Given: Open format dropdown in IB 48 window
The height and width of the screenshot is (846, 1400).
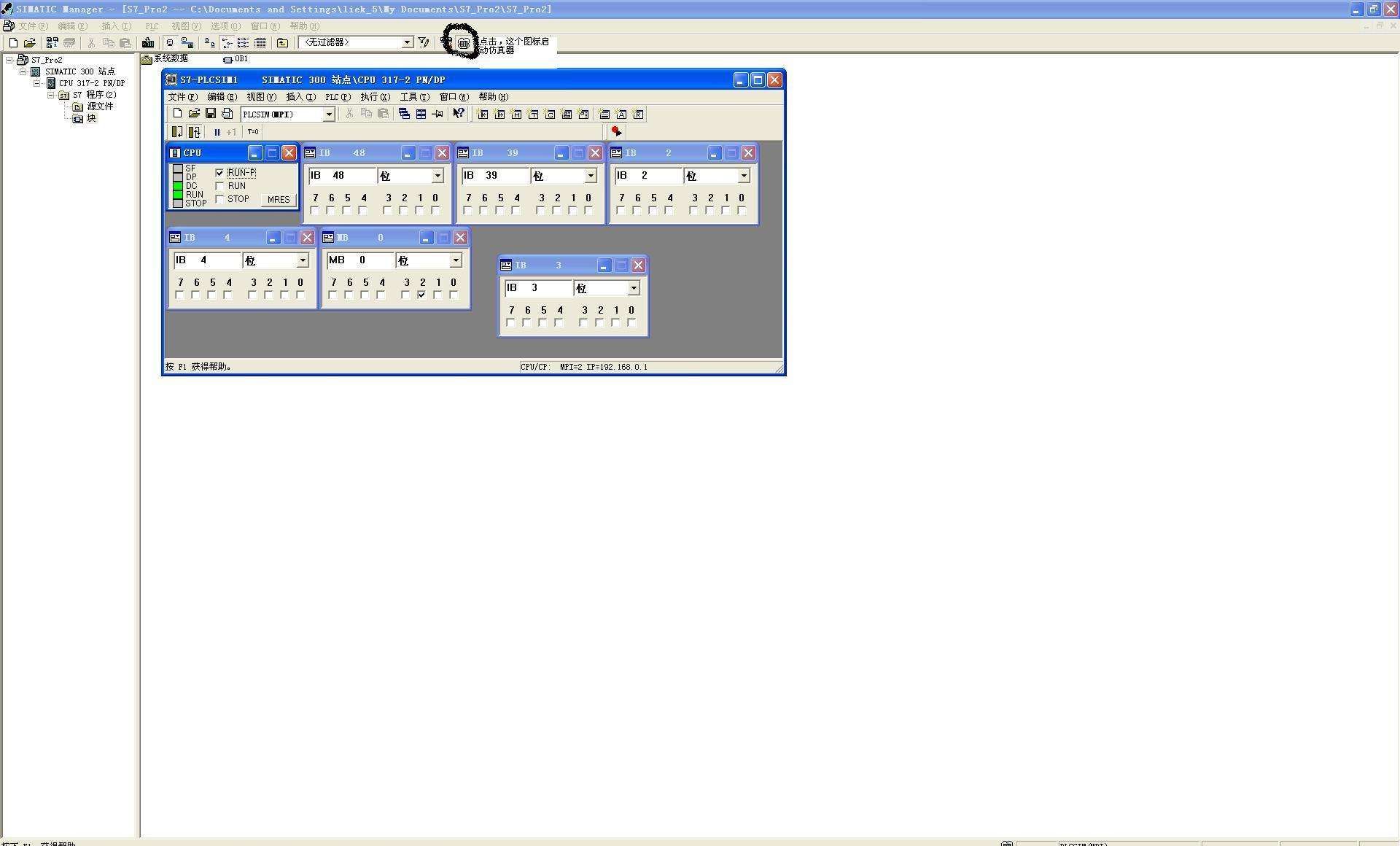Looking at the screenshot, I should coord(437,176).
